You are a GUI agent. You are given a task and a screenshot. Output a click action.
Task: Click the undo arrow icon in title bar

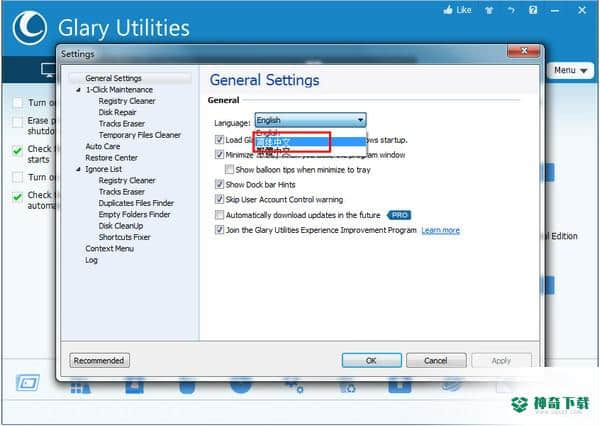[x=511, y=10]
